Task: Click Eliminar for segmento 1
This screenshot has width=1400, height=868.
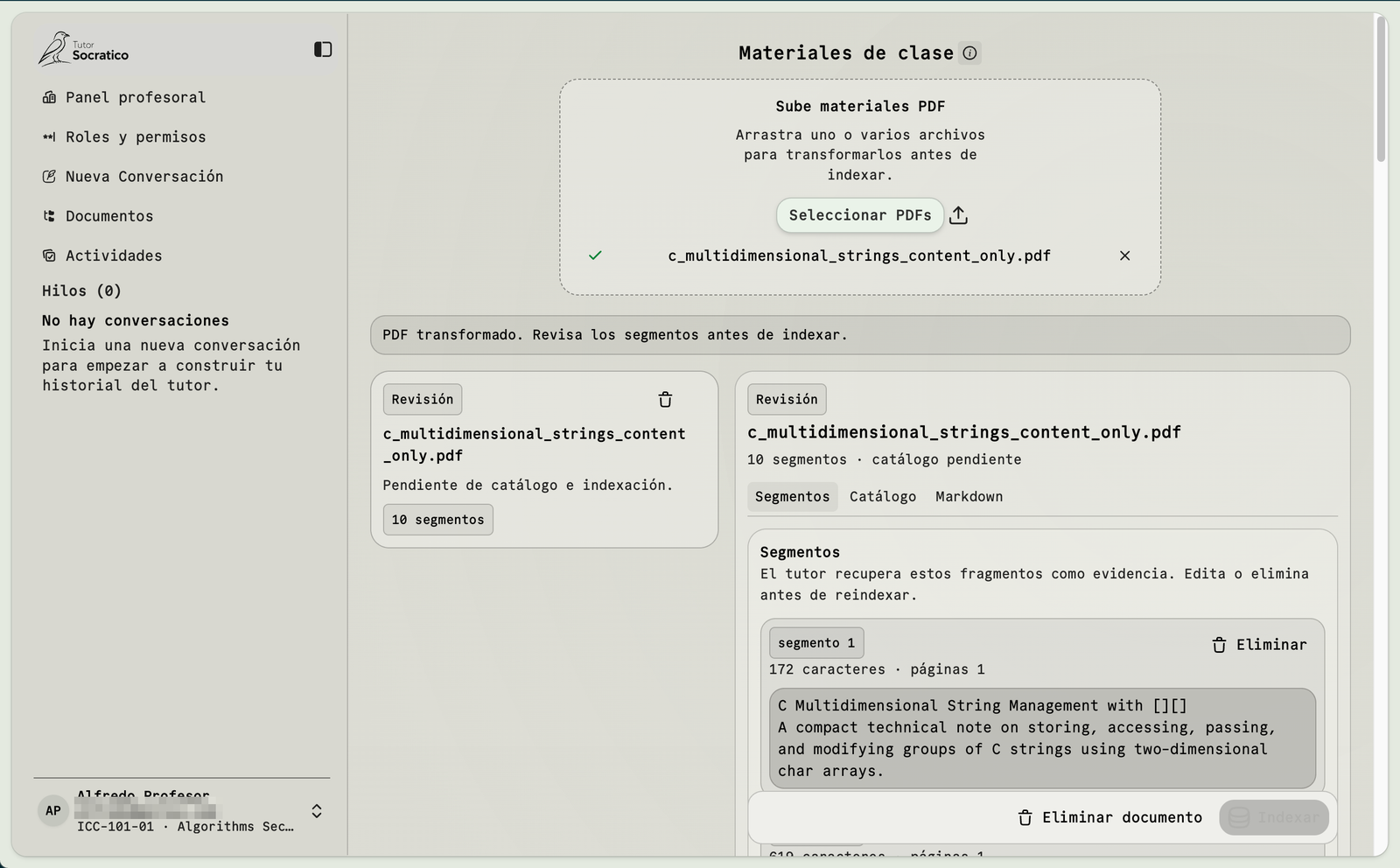Action: pyautogui.click(x=1259, y=645)
